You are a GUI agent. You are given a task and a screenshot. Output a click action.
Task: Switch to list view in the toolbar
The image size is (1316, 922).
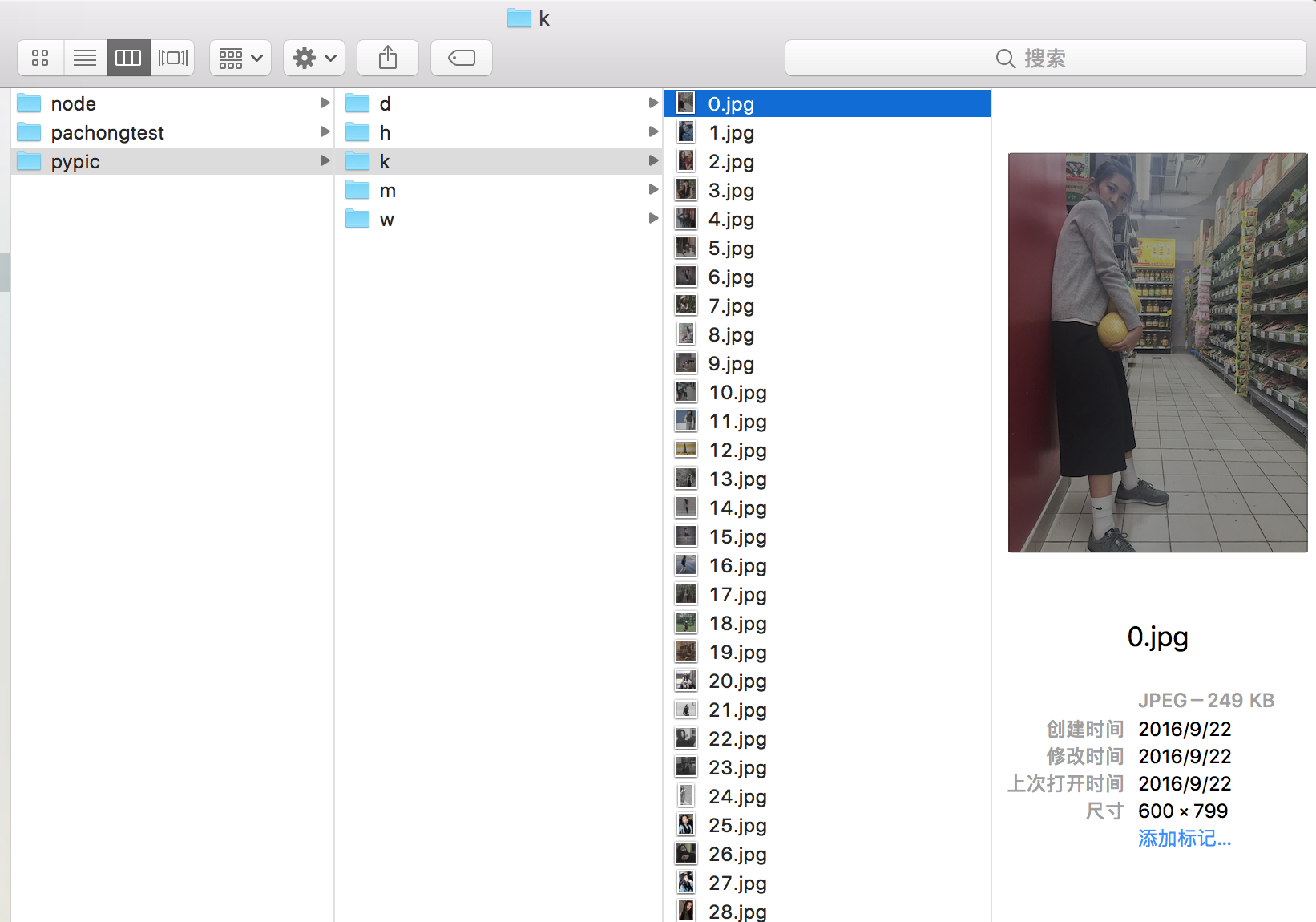pos(85,58)
